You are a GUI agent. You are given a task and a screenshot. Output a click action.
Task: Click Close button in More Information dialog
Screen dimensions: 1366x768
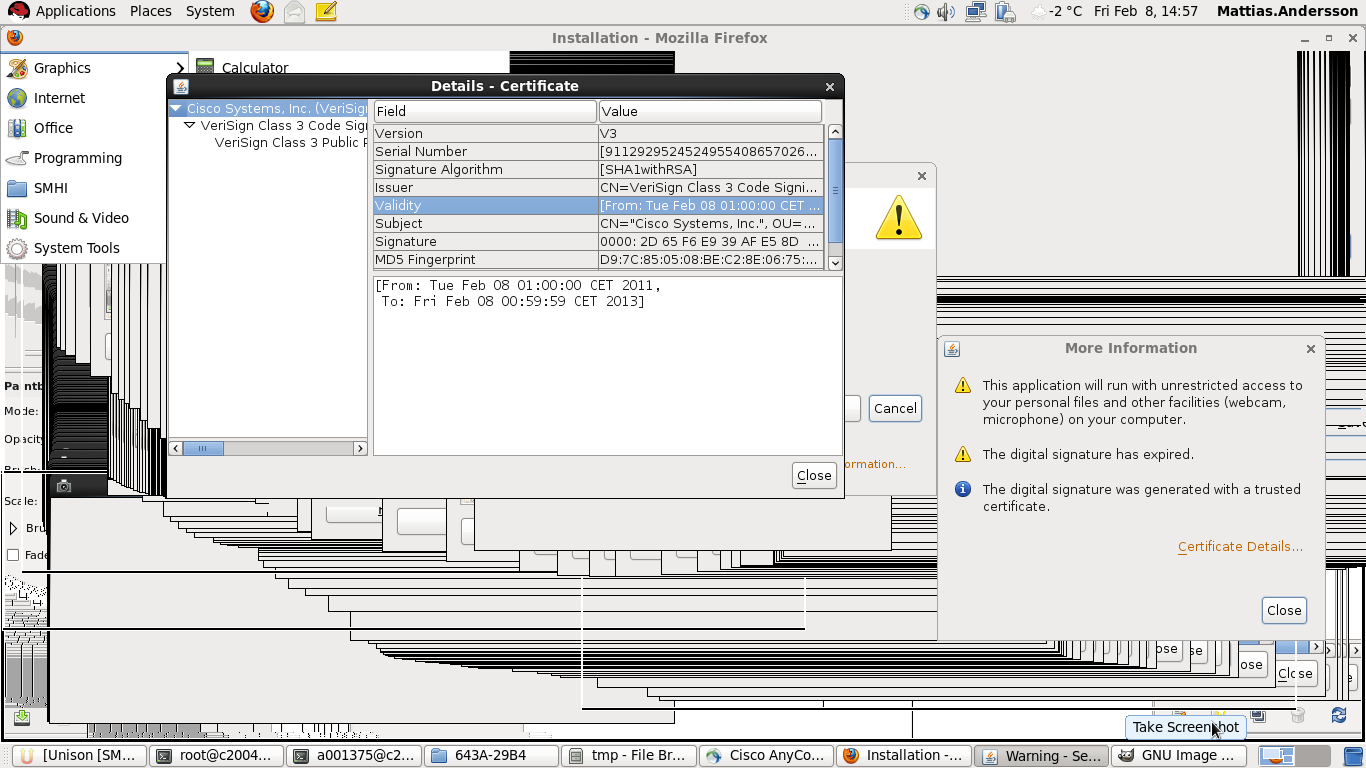tap(1284, 610)
